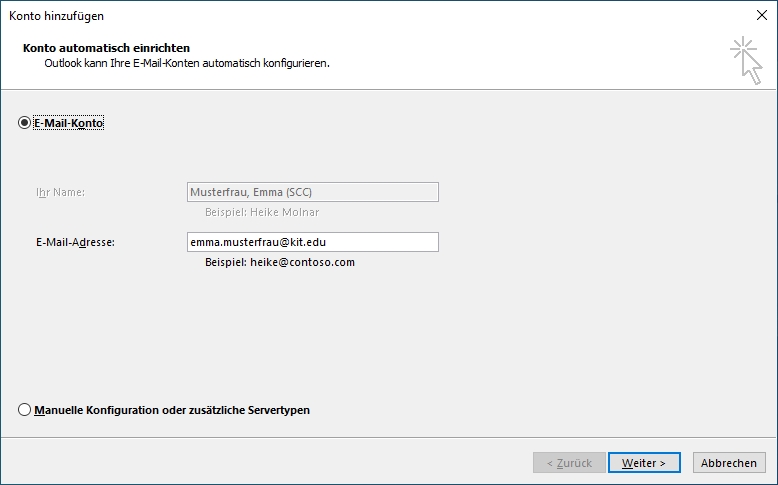Click the E-Mail-Adresse field label
This screenshot has width=778, height=485.
(75, 242)
